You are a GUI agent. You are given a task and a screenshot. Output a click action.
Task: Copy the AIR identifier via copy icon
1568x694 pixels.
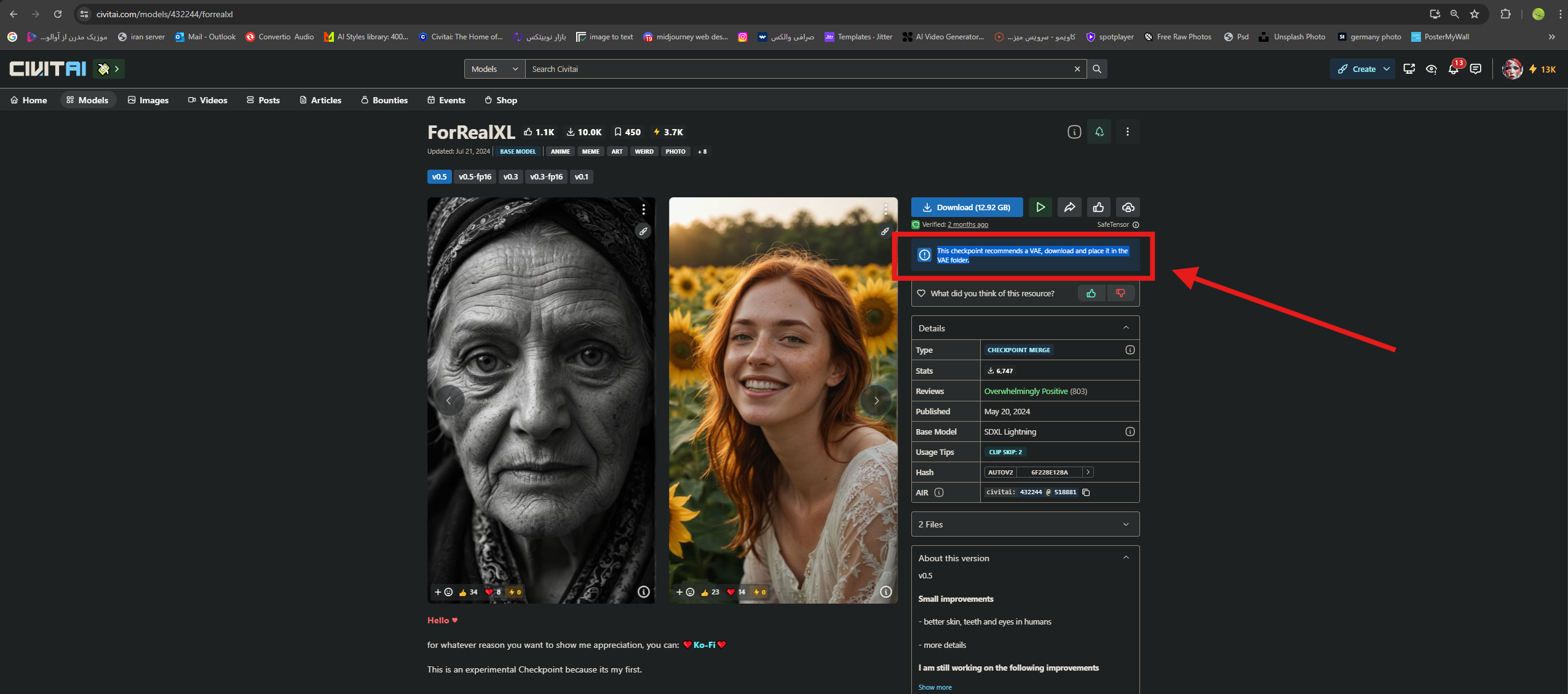click(x=1087, y=492)
